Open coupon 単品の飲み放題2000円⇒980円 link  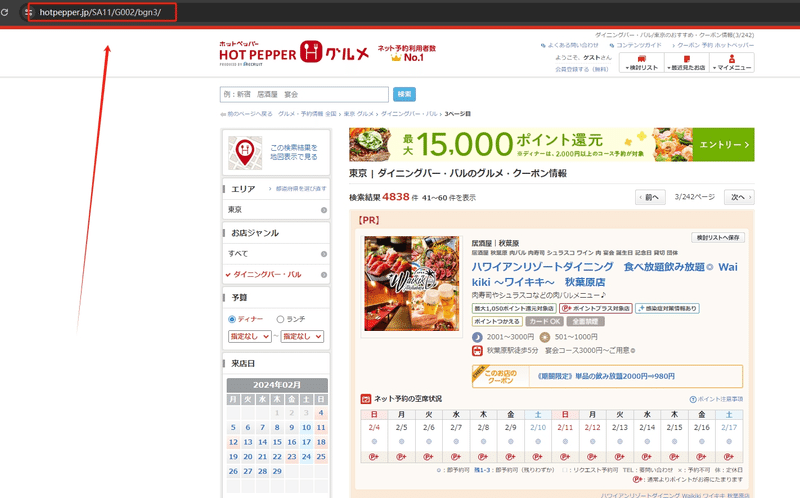click(x=606, y=377)
